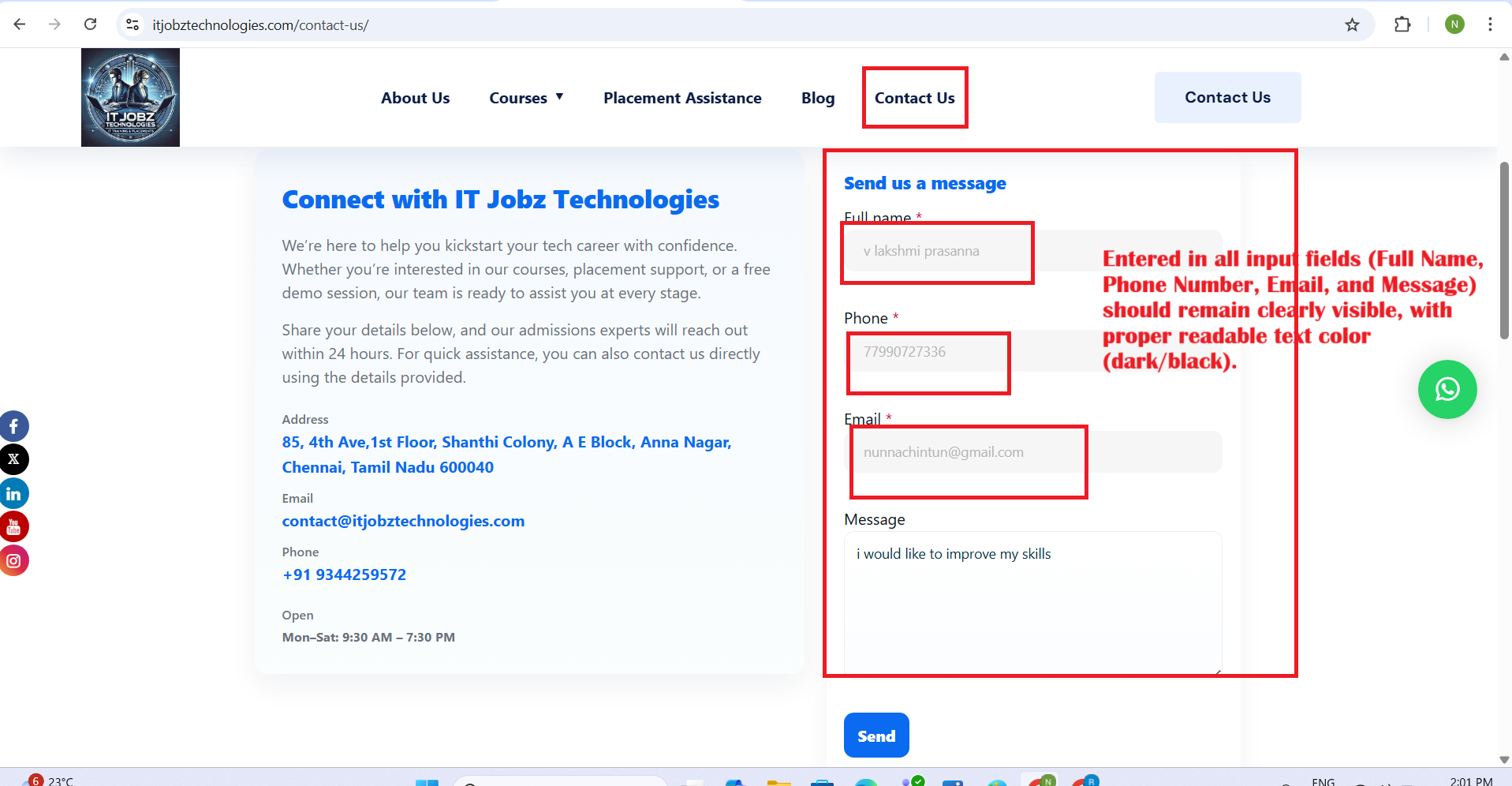Expand the Courses dropdown menu
Viewport: 1512px width, 786px height.
coord(526,98)
